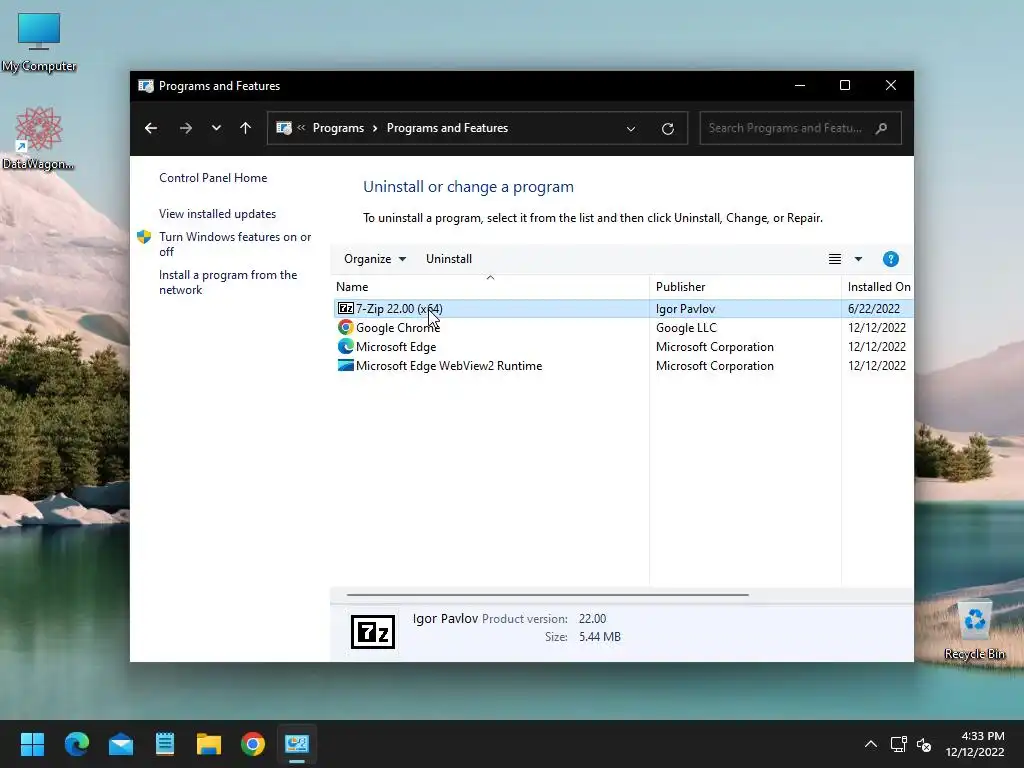Click the Google Chrome icon in the list
The height and width of the screenshot is (768, 1024).
(345, 327)
